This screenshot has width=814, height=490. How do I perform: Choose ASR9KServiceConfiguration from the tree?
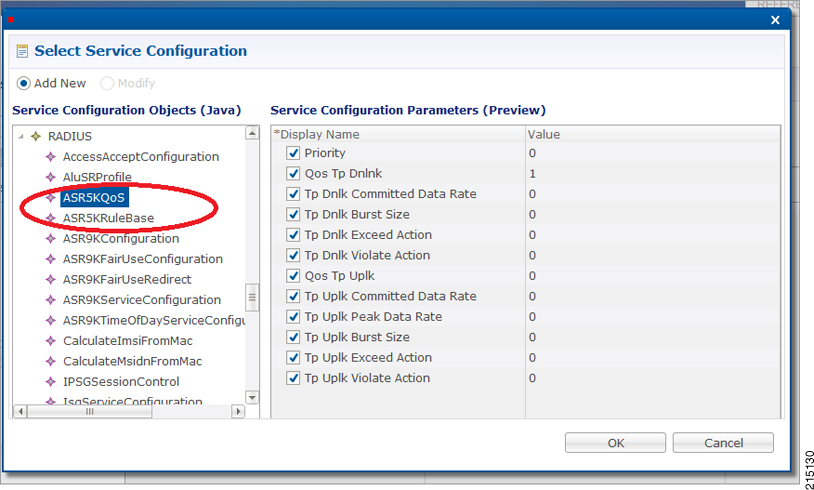pyautogui.click(x=142, y=300)
